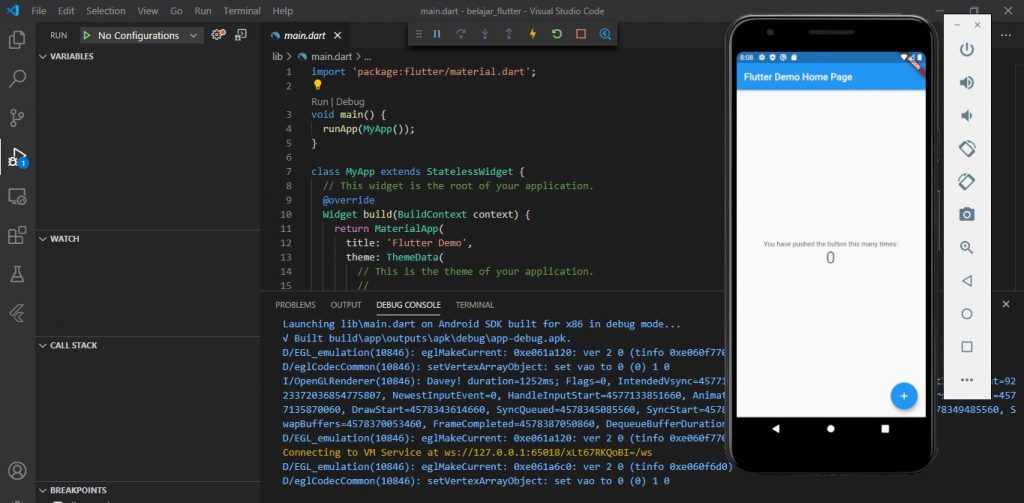This screenshot has height=503, width=1024.
Task: Select the DEBUG CONSOLE tab
Action: [408, 305]
